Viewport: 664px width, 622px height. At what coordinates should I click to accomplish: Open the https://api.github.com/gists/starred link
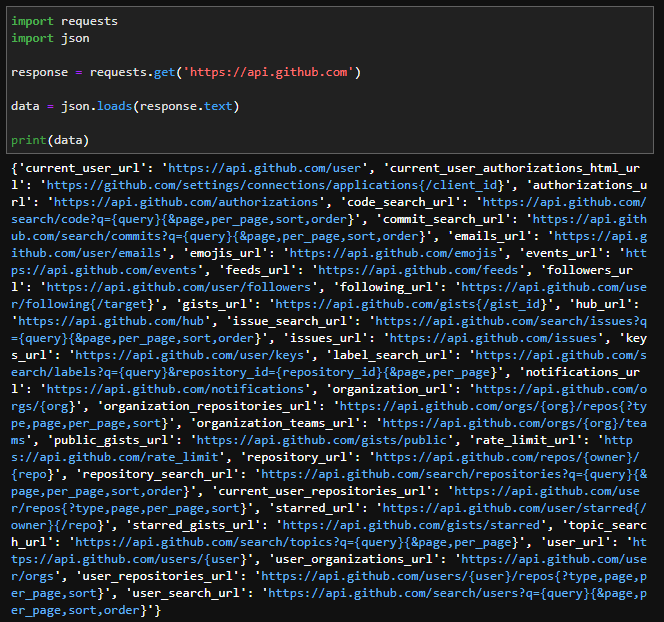click(x=411, y=525)
